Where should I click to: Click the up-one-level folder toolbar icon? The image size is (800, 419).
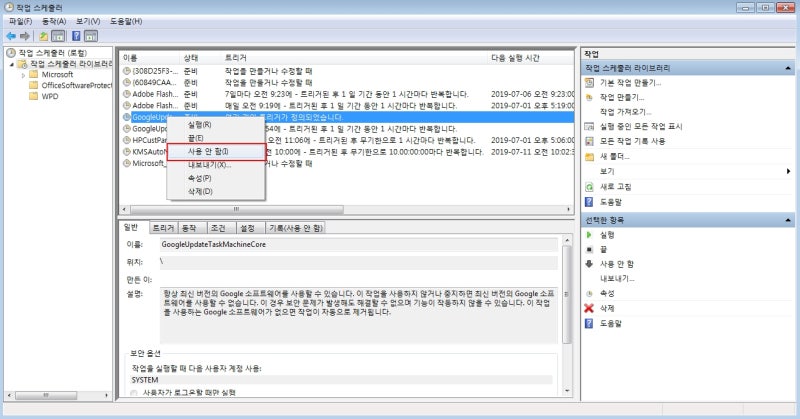click(x=44, y=36)
